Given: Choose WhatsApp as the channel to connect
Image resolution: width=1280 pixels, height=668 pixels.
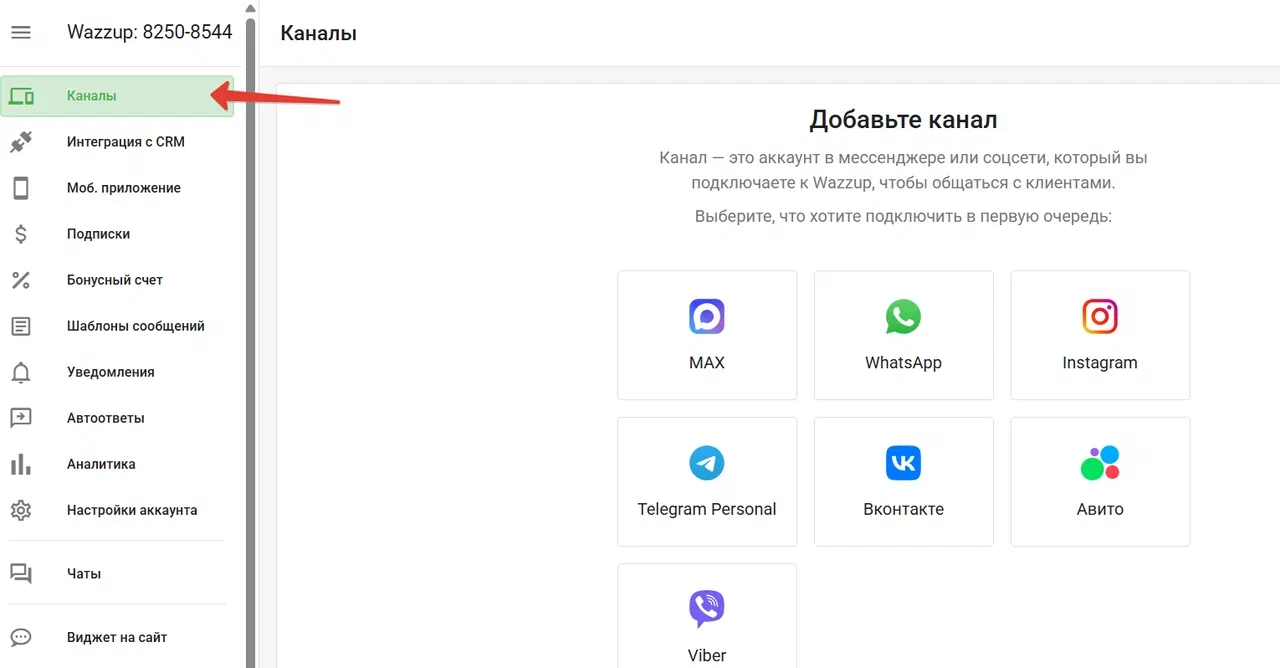Looking at the screenshot, I should pyautogui.click(x=903, y=335).
